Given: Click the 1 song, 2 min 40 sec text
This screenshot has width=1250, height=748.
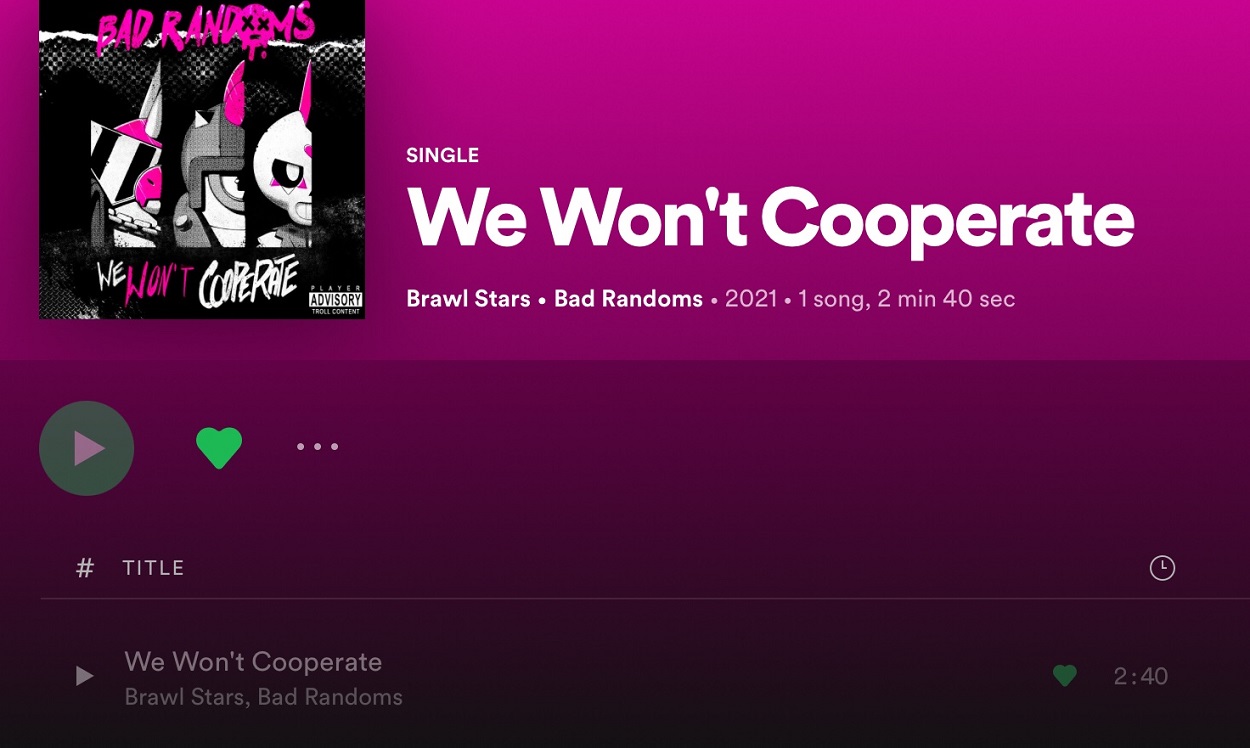Looking at the screenshot, I should pos(906,298).
